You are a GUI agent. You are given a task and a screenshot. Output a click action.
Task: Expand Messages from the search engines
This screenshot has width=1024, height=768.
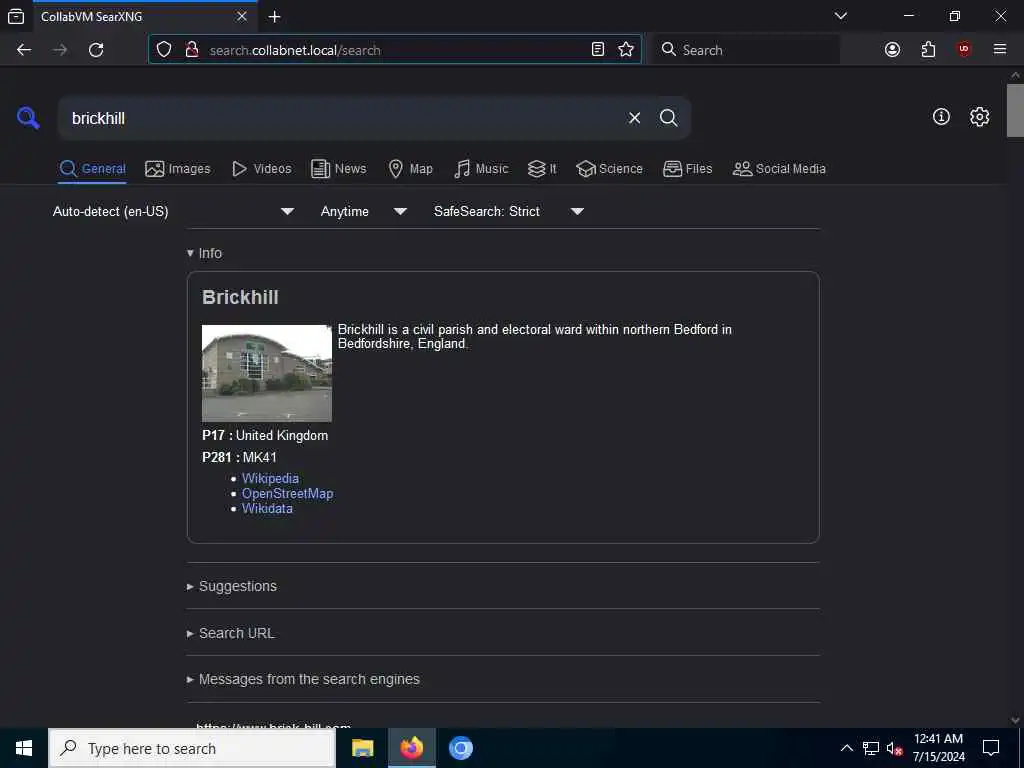coord(303,679)
